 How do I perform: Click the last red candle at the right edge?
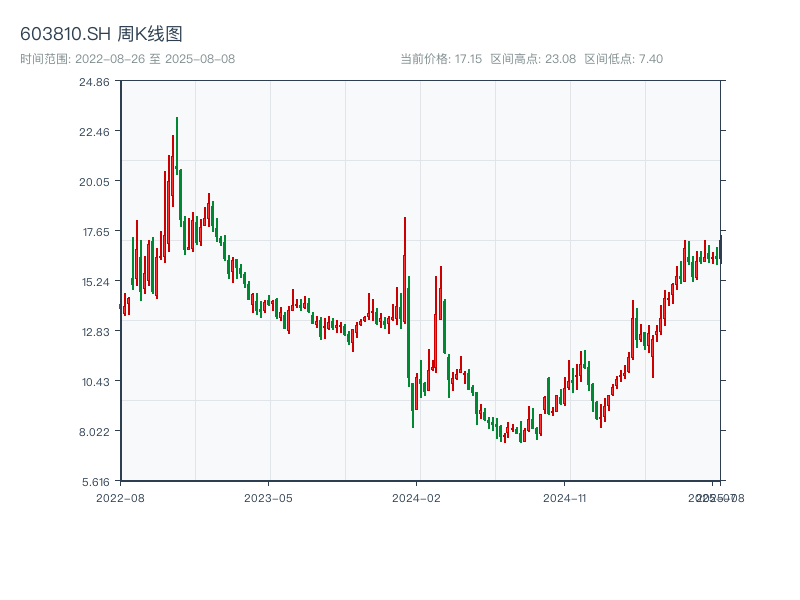(721, 249)
